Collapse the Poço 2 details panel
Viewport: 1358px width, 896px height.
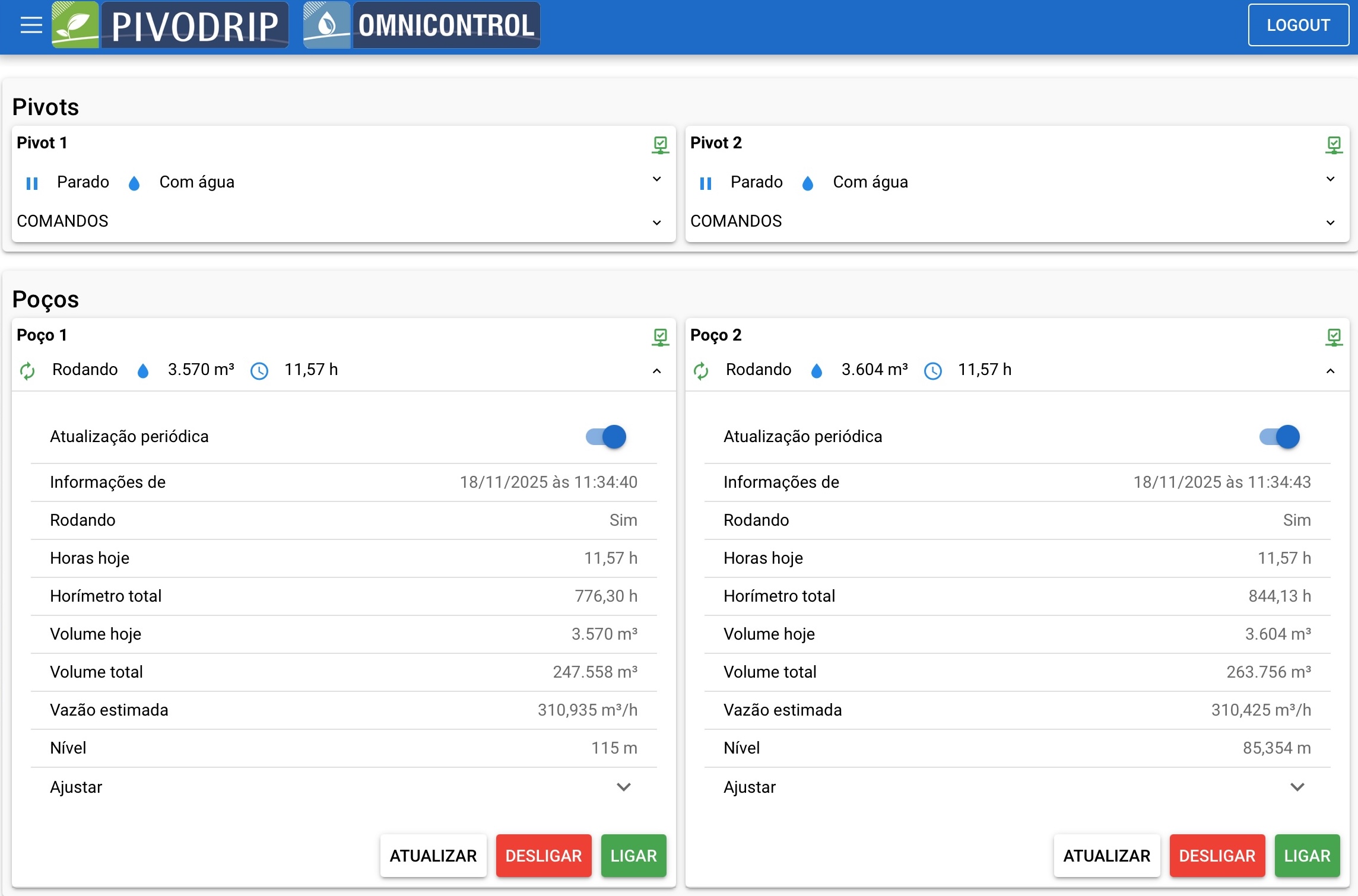[x=1330, y=371]
